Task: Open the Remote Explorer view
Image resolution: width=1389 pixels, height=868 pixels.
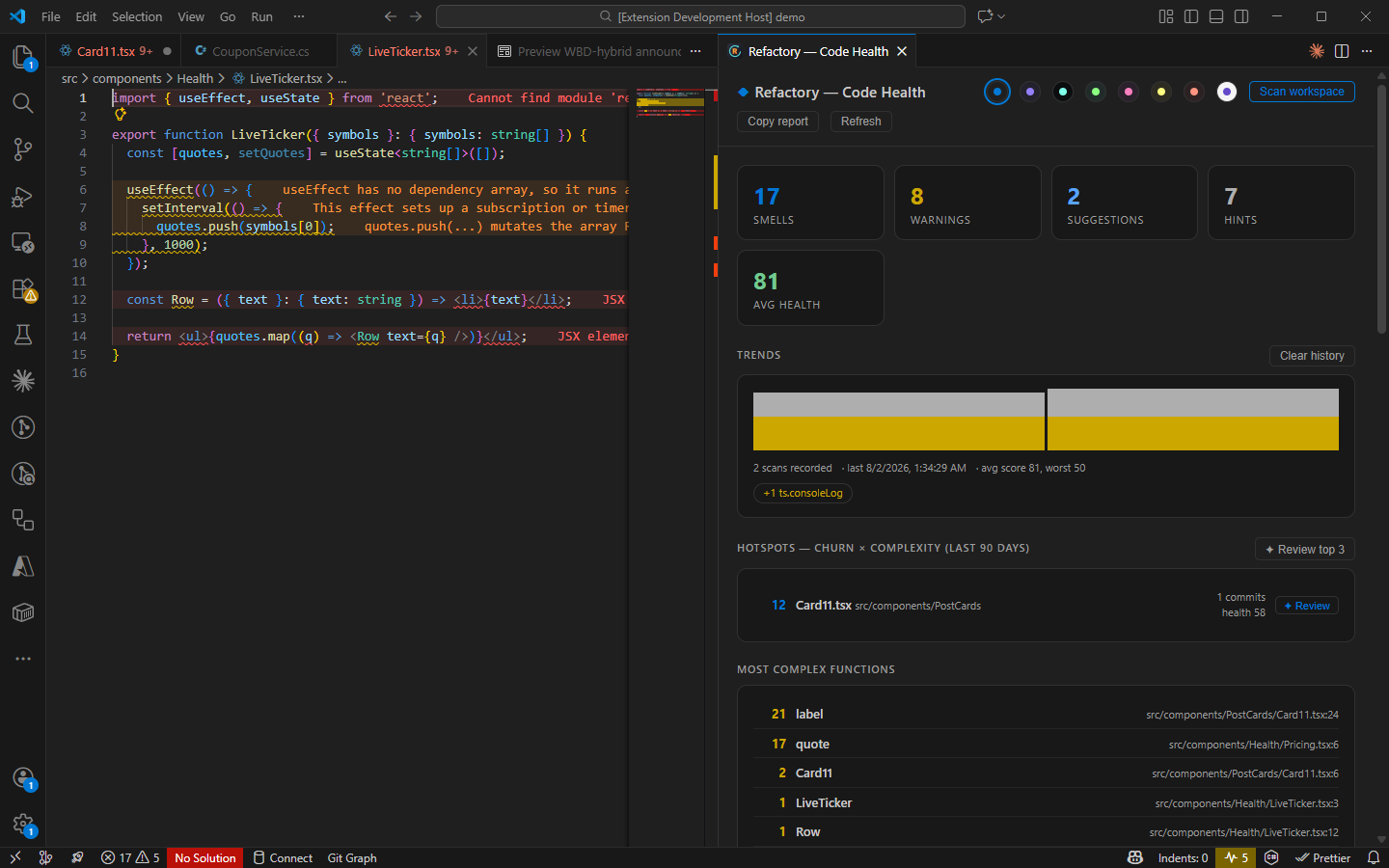Action: (23, 243)
